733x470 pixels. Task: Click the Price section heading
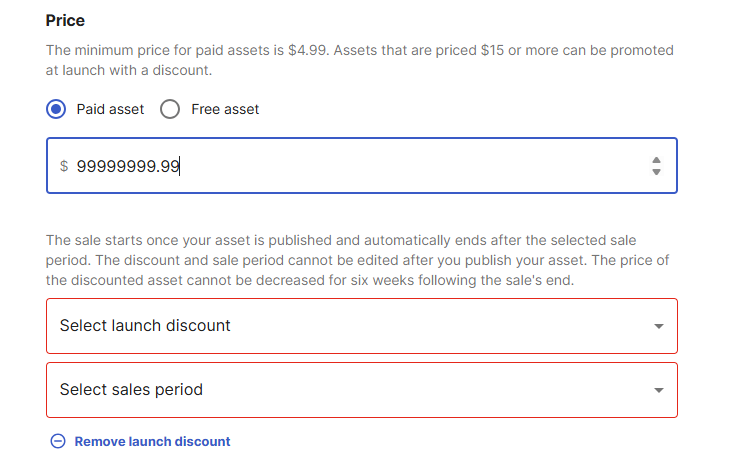[x=65, y=21]
